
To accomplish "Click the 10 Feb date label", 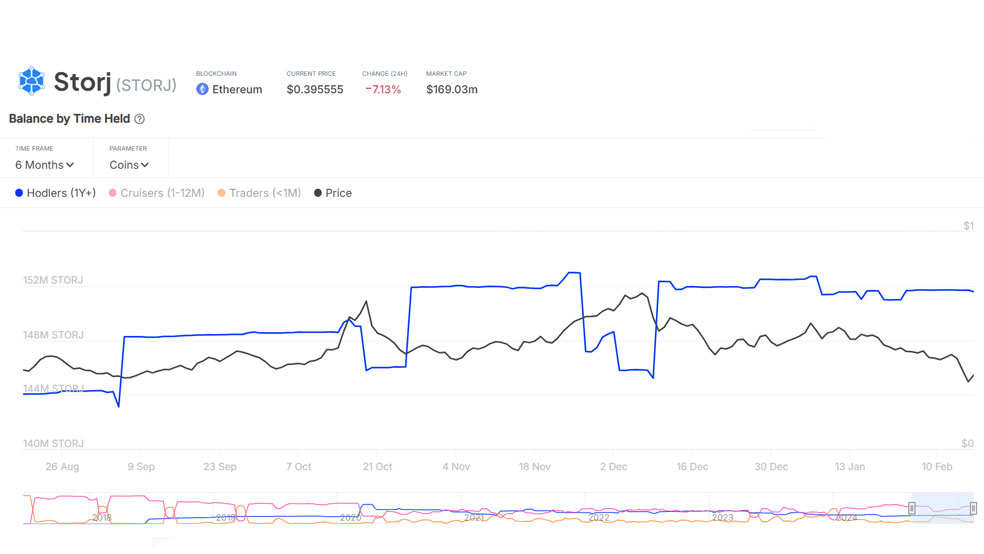I will tap(936, 467).
